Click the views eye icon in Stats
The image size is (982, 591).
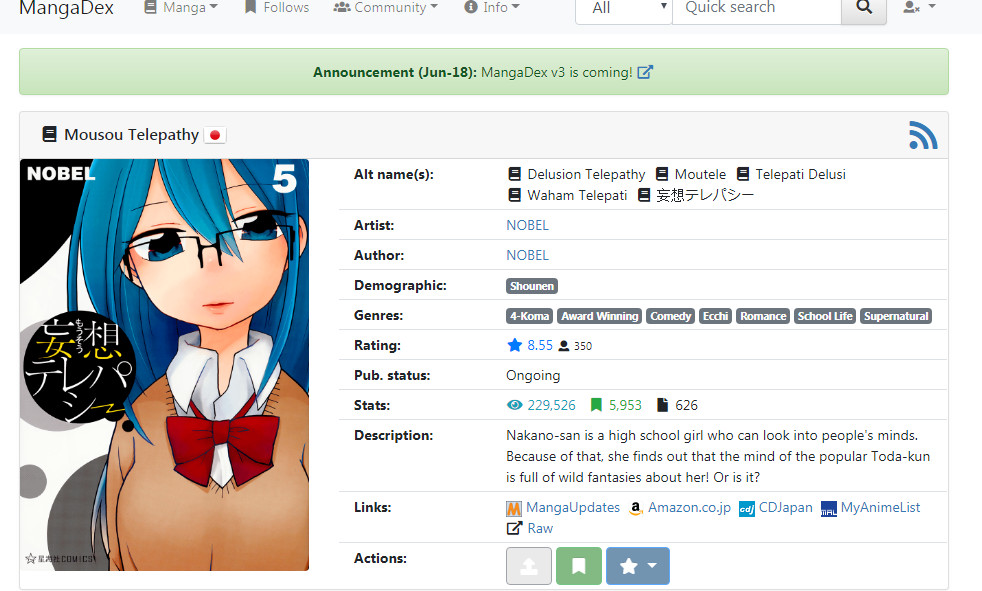click(514, 405)
